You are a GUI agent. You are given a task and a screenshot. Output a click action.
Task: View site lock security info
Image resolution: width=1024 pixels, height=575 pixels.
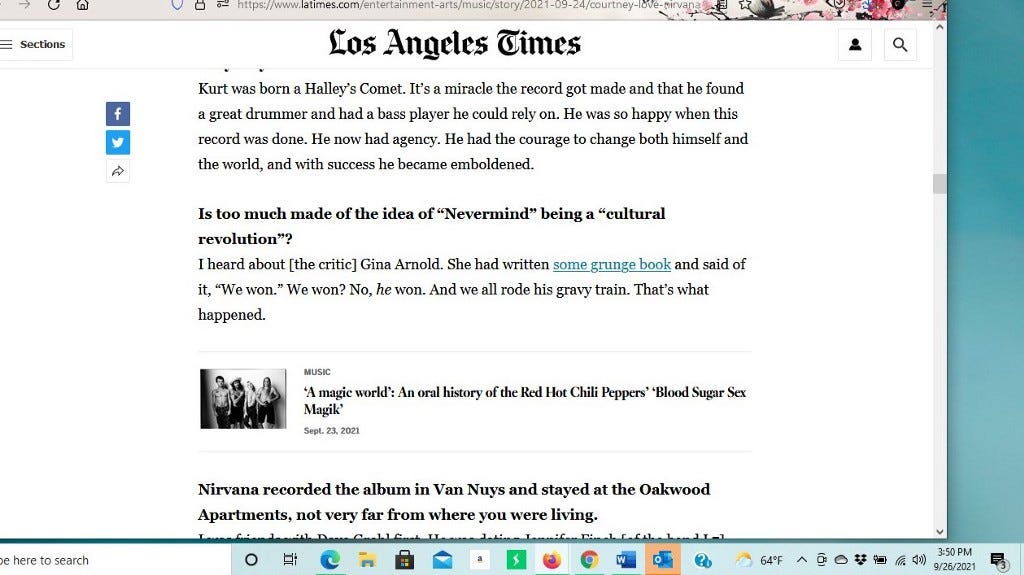pos(200,5)
